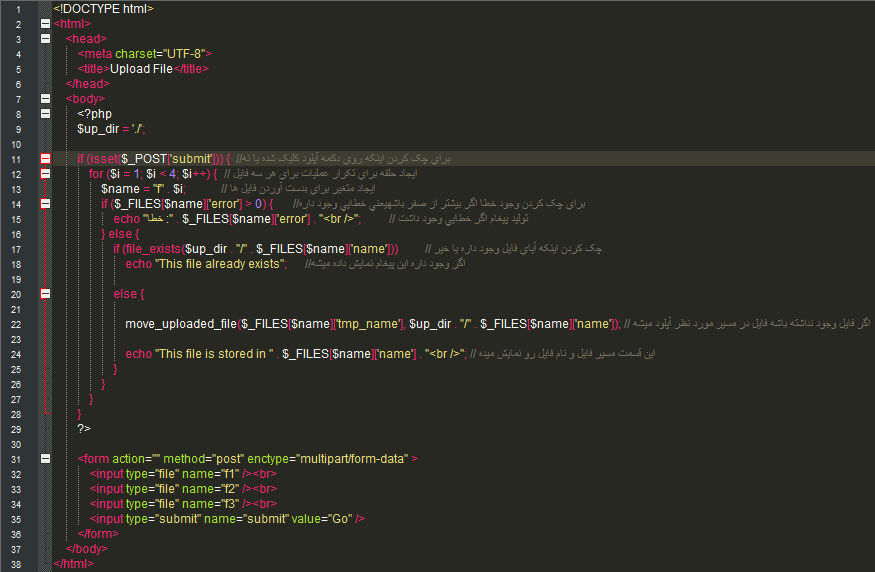Collapse the html tag fold on line 2
This screenshot has width=875, height=572.
45,24
